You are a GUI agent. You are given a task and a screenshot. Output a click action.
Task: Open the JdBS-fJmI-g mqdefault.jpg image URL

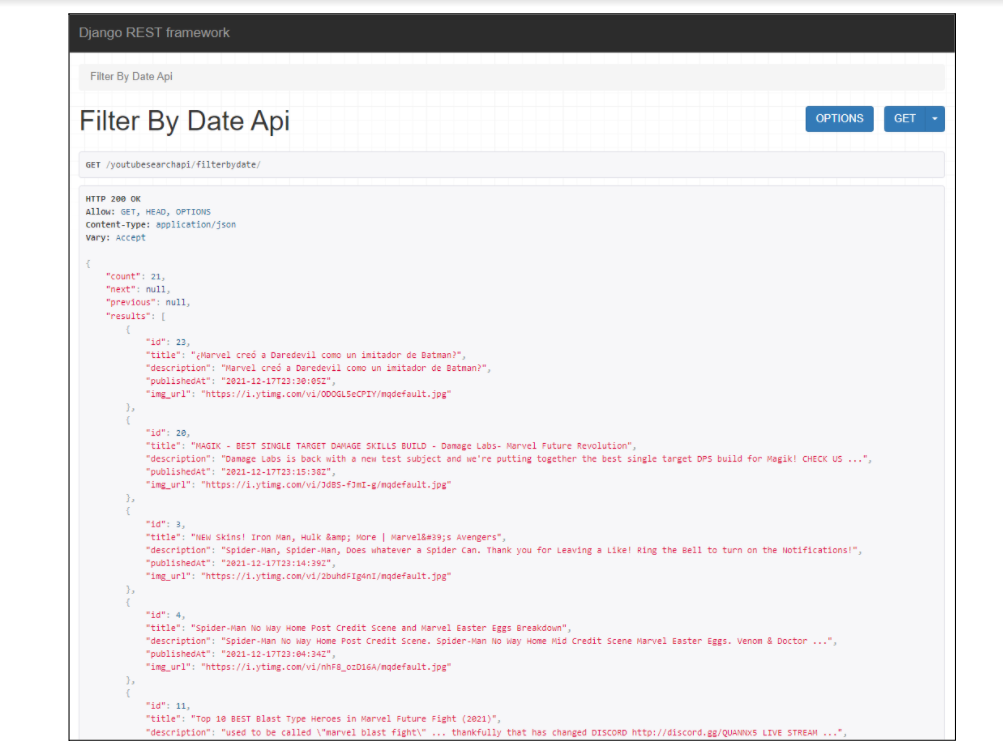(x=326, y=484)
